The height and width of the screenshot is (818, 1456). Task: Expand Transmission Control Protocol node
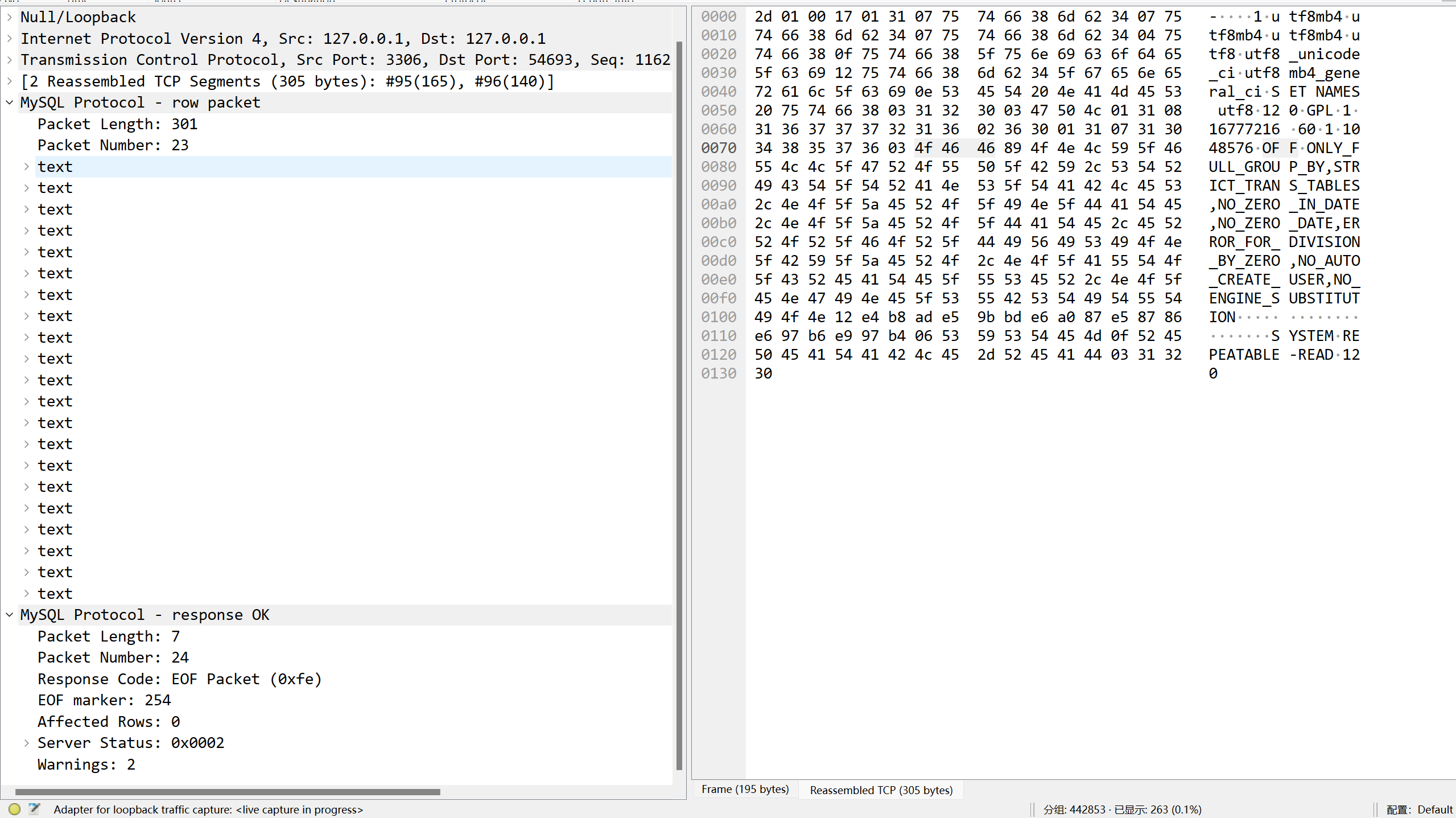point(9,60)
